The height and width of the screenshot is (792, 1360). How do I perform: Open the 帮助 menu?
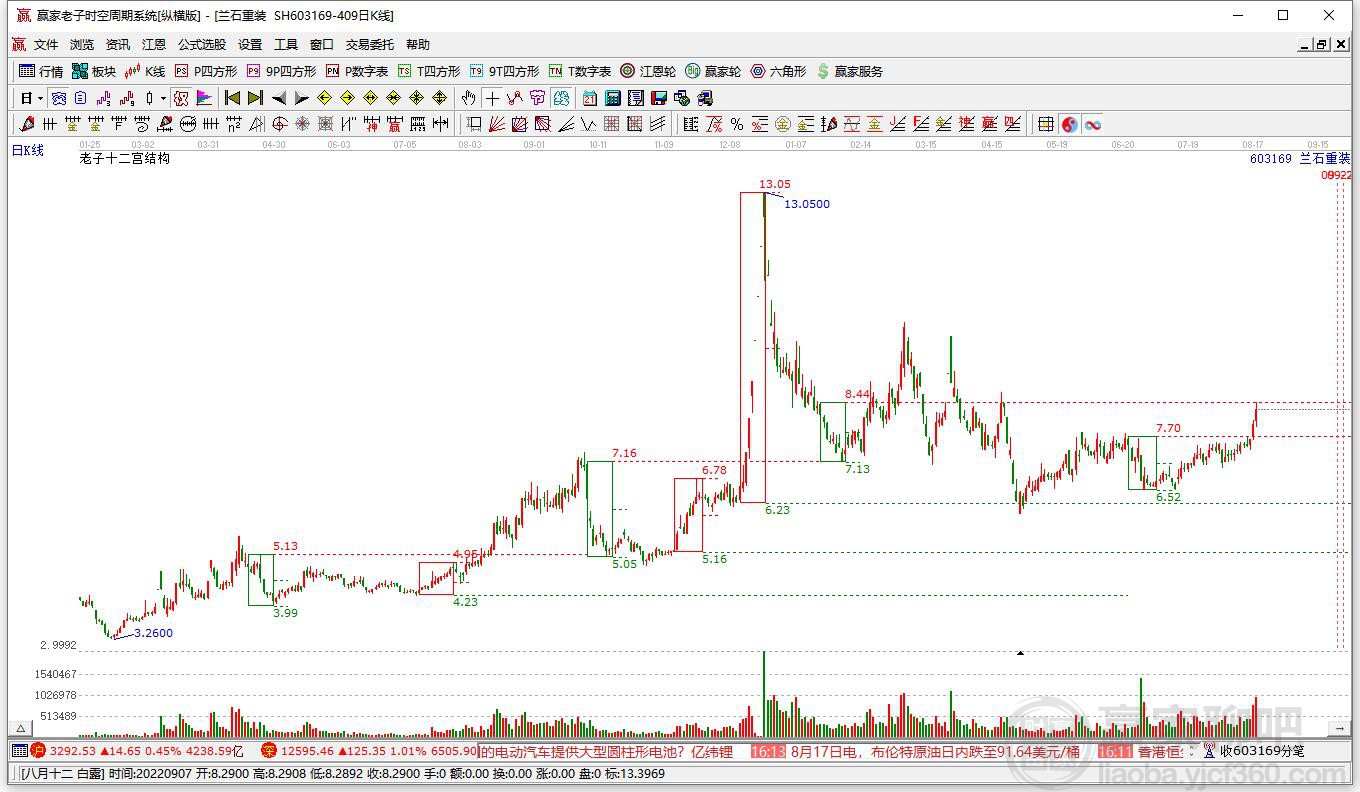[418, 45]
